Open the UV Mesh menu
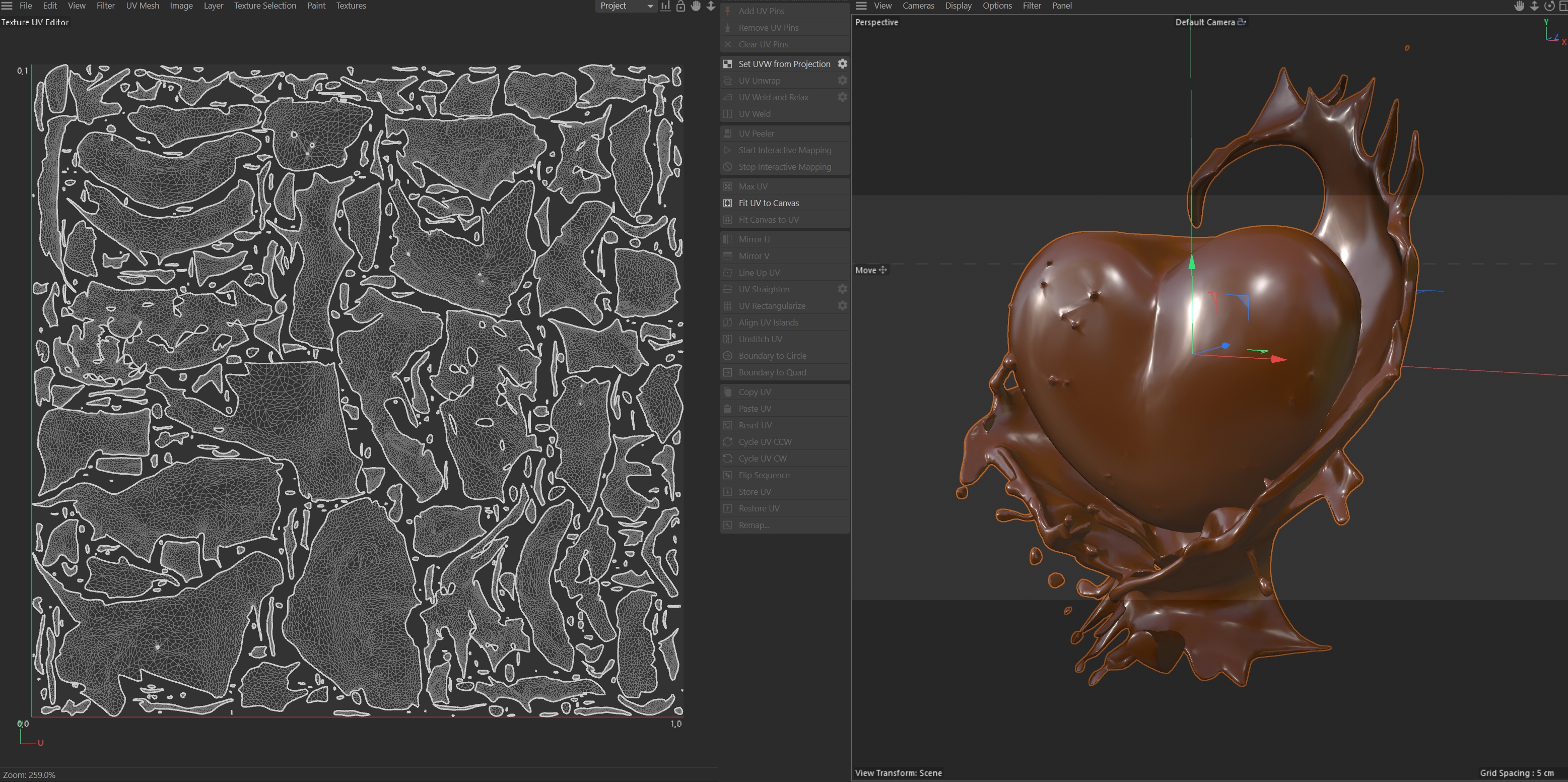The height and width of the screenshot is (782, 1568). tap(143, 6)
